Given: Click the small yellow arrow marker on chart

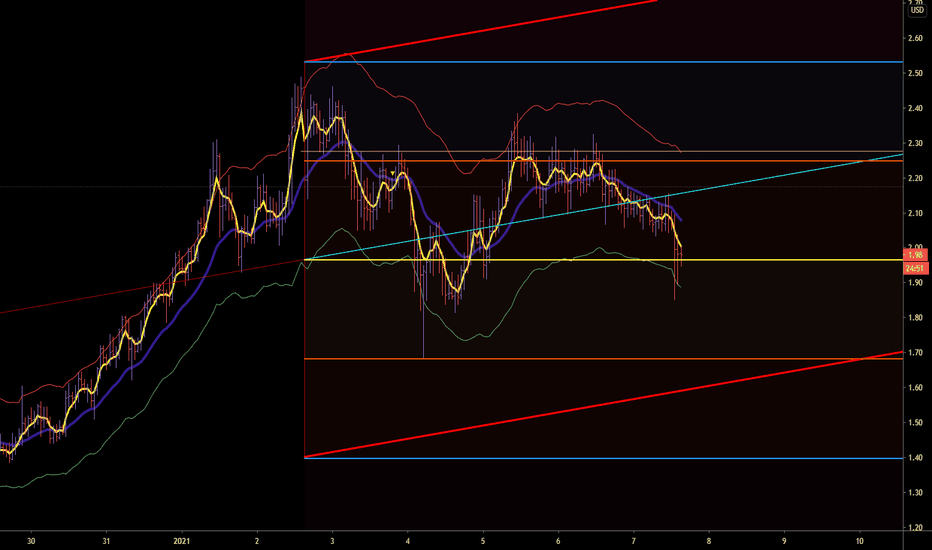Looking at the screenshot, I should click(393, 173).
